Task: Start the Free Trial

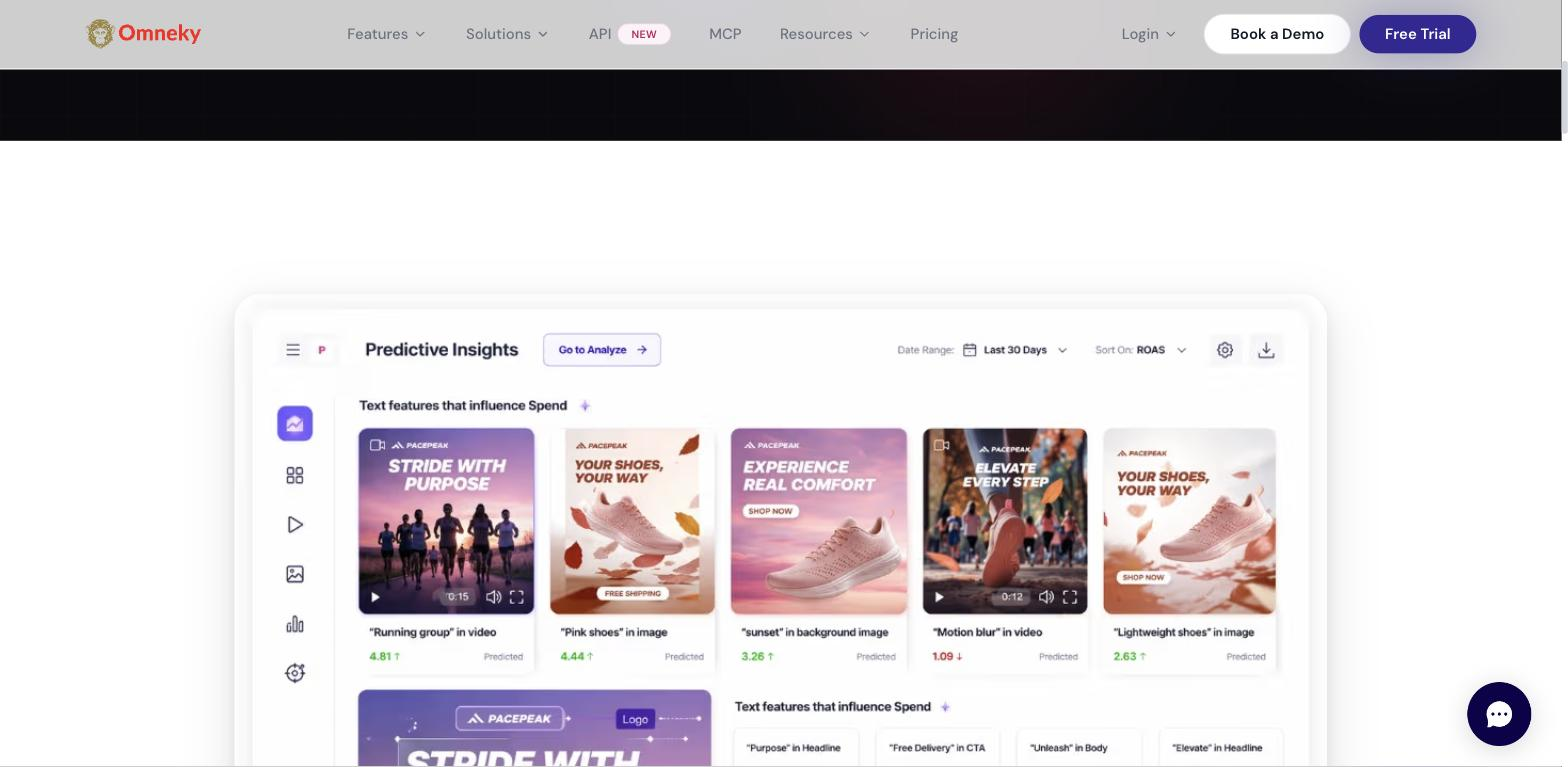Action: [x=1418, y=34]
